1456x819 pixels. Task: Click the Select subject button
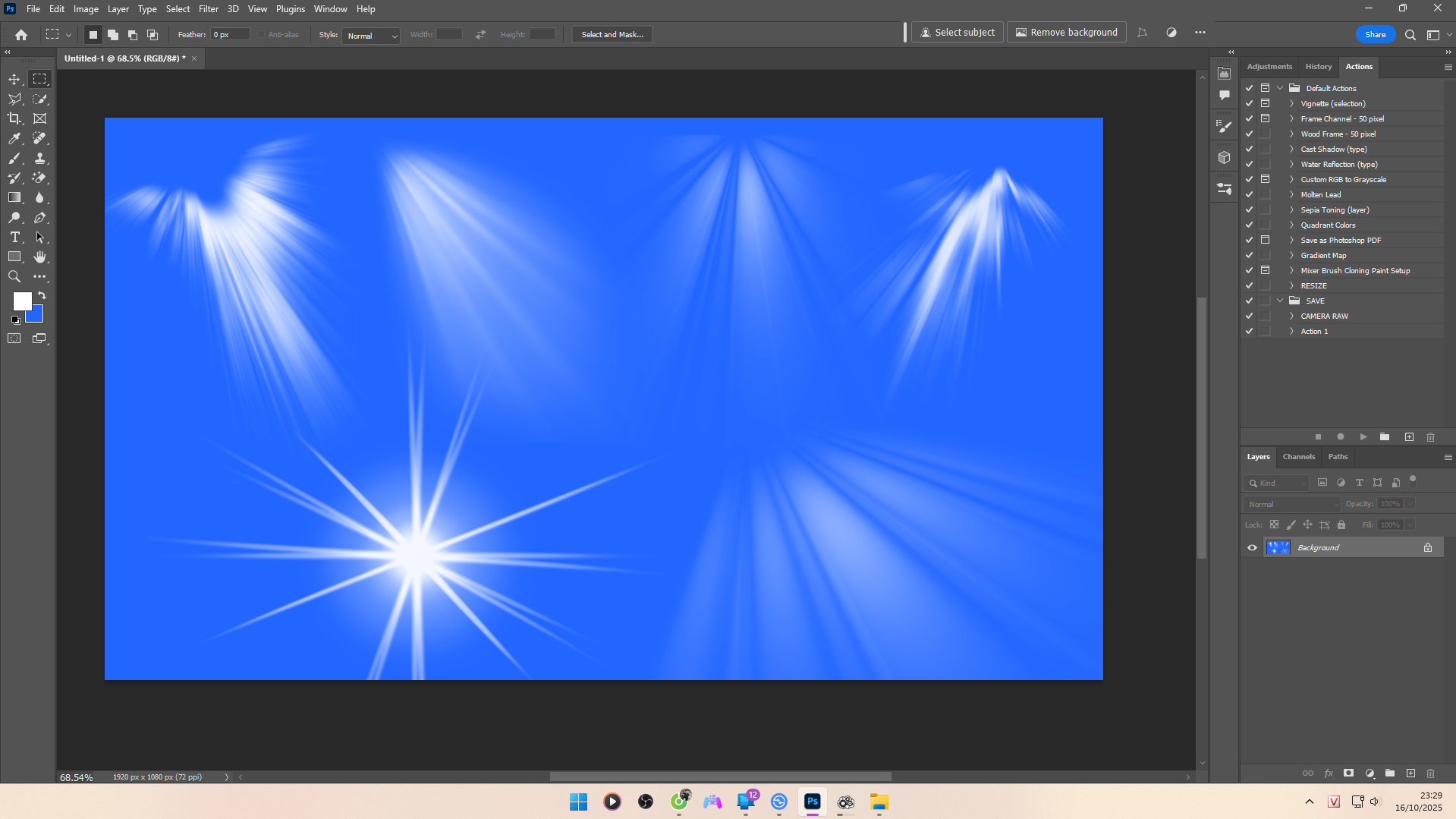[957, 33]
